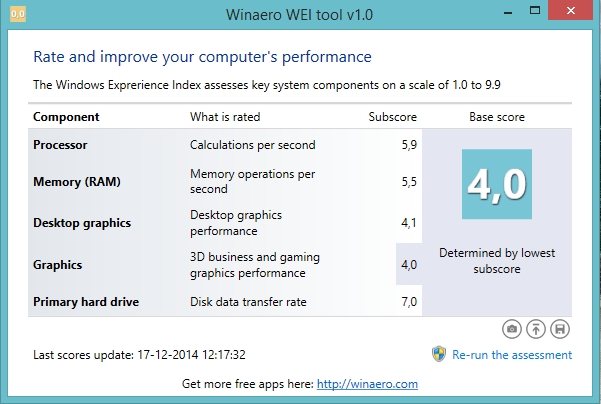Click the 'Winaero WEI tool v1.0' title
The height and width of the screenshot is (404, 601).
[299, 15]
